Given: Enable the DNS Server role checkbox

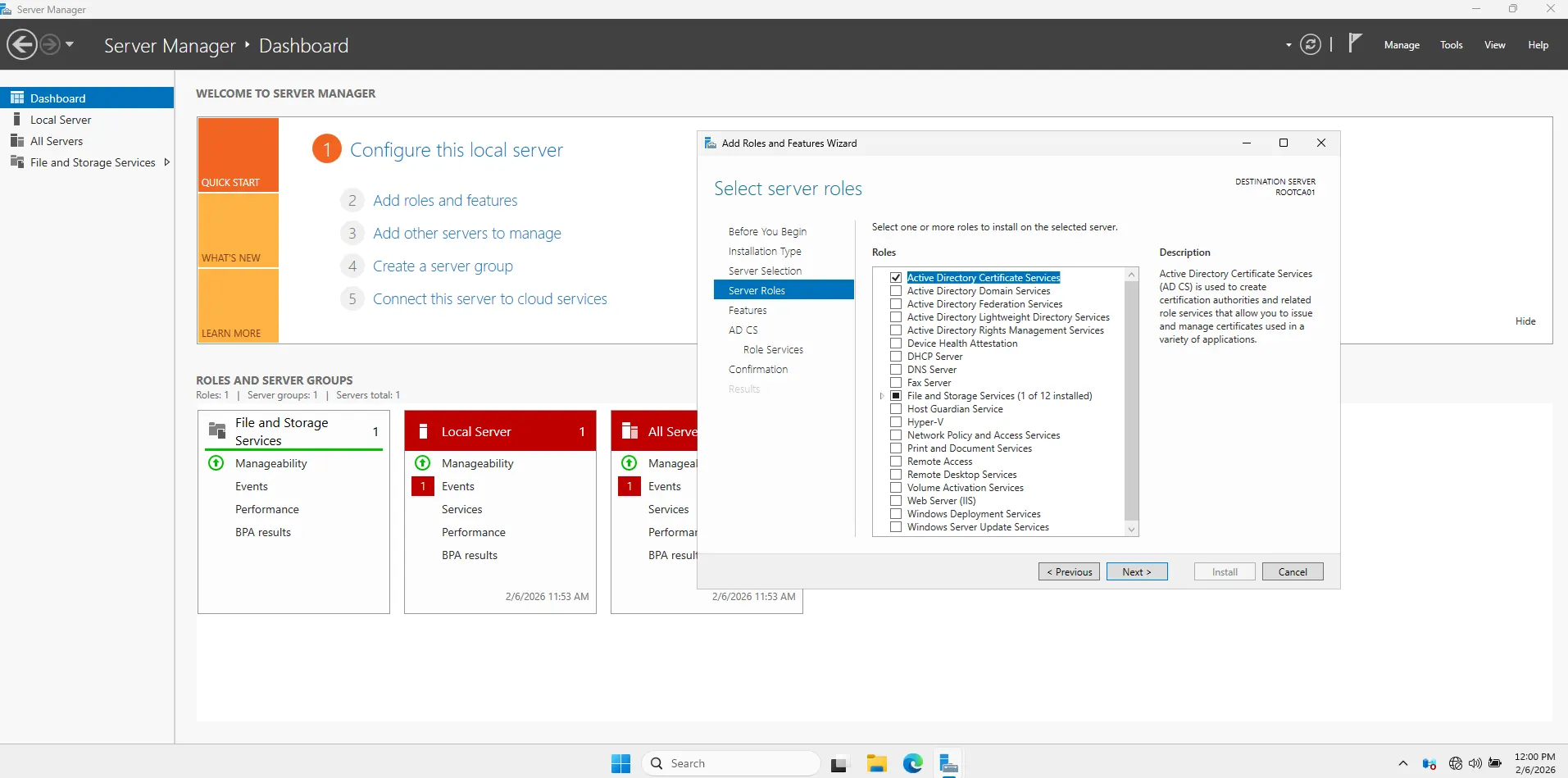Looking at the screenshot, I should tap(896, 370).
